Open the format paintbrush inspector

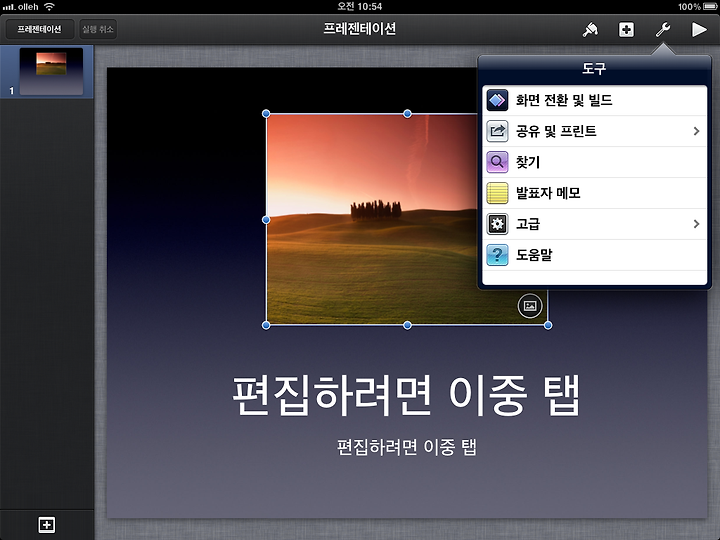(x=591, y=30)
